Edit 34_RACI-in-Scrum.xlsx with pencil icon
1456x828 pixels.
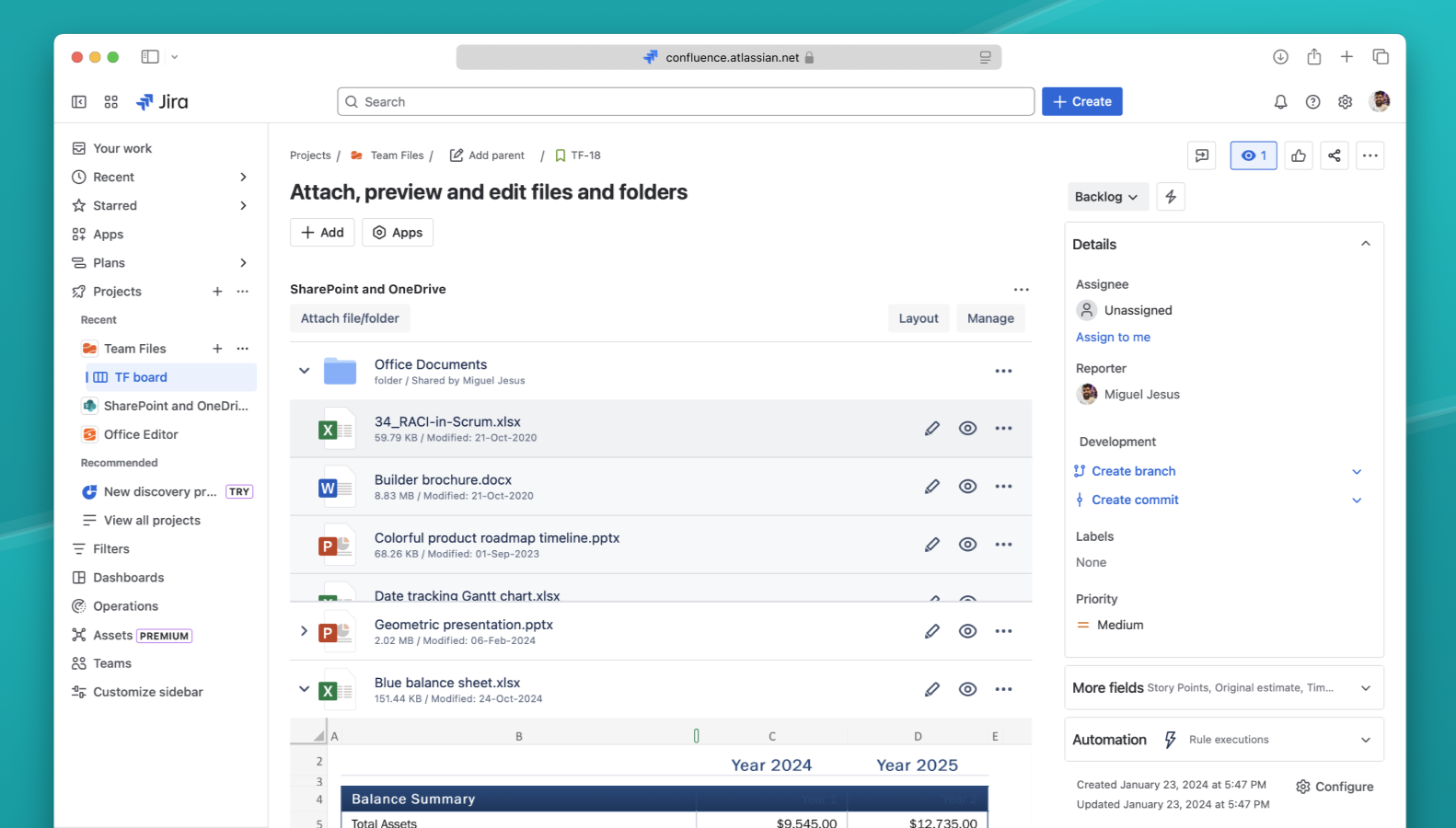tap(931, 429)
